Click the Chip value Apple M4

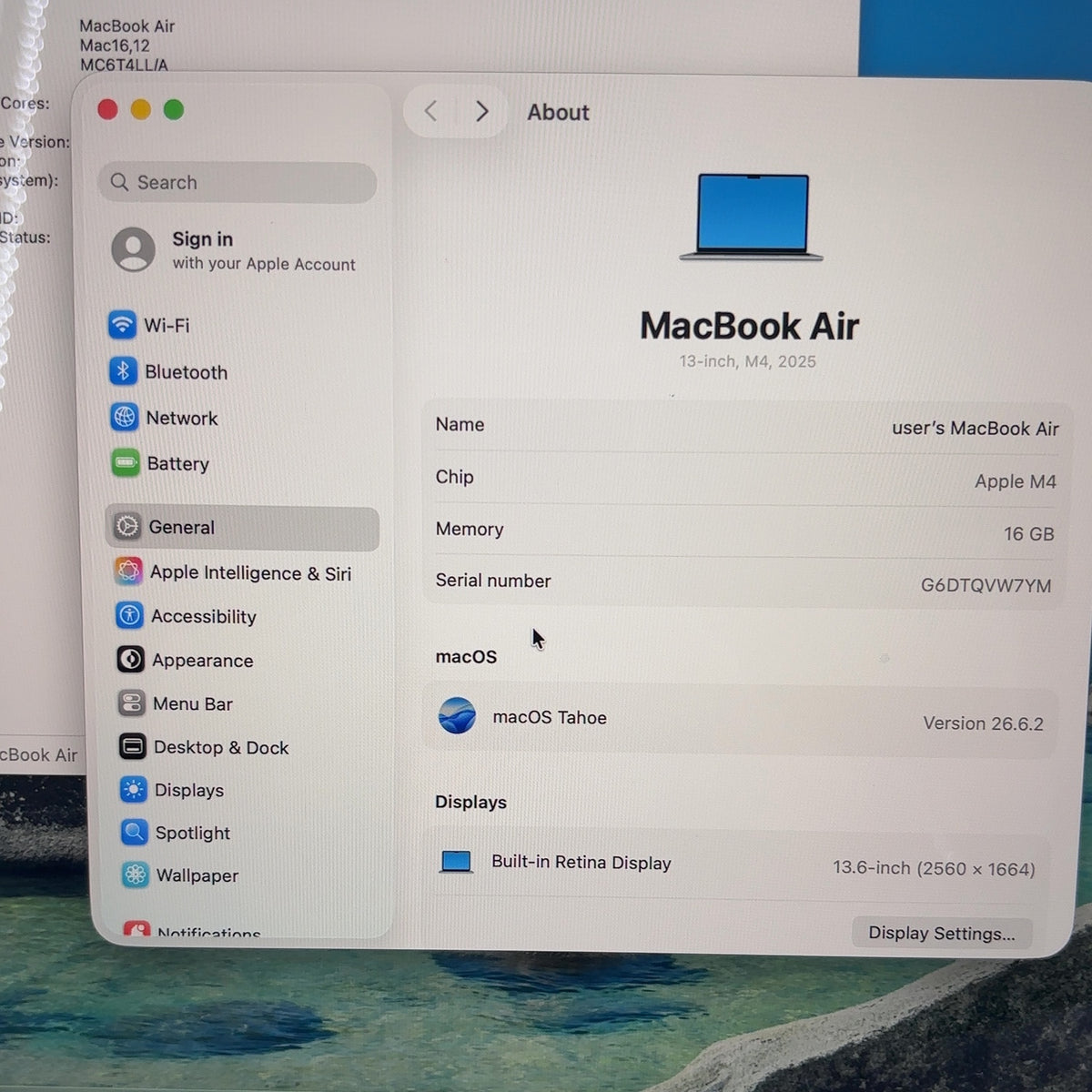tap(1015, 481)
